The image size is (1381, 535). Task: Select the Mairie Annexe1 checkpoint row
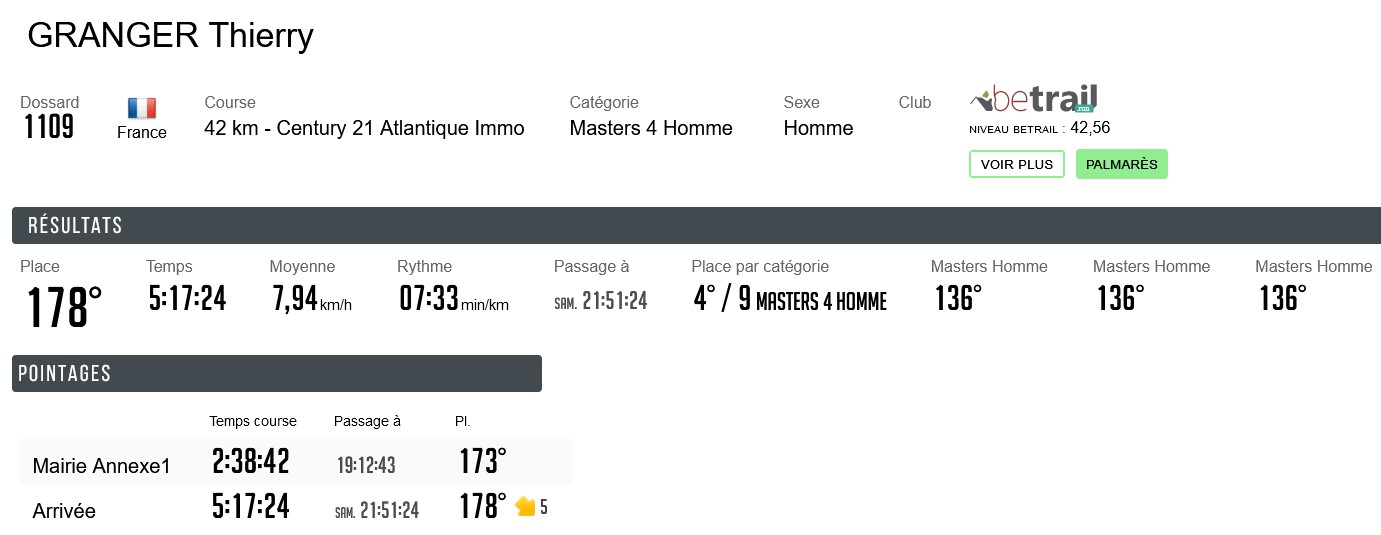coord(102,465)
